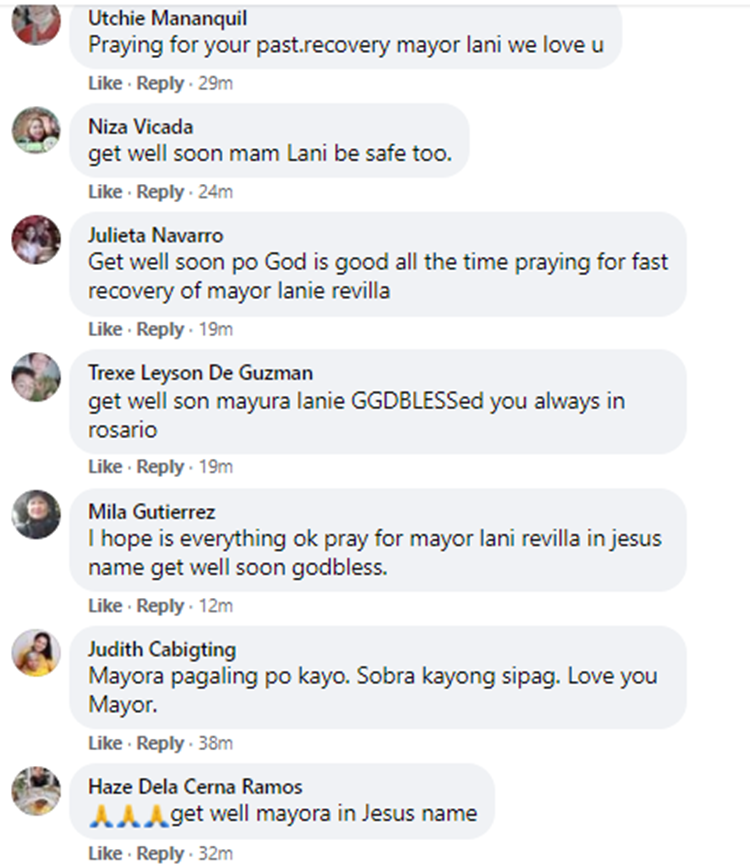The width and height of the screenshot is (750, 867).
Task: Reply to Trexe Leyson De Guzman's comment
Action: tap(160, 467)
